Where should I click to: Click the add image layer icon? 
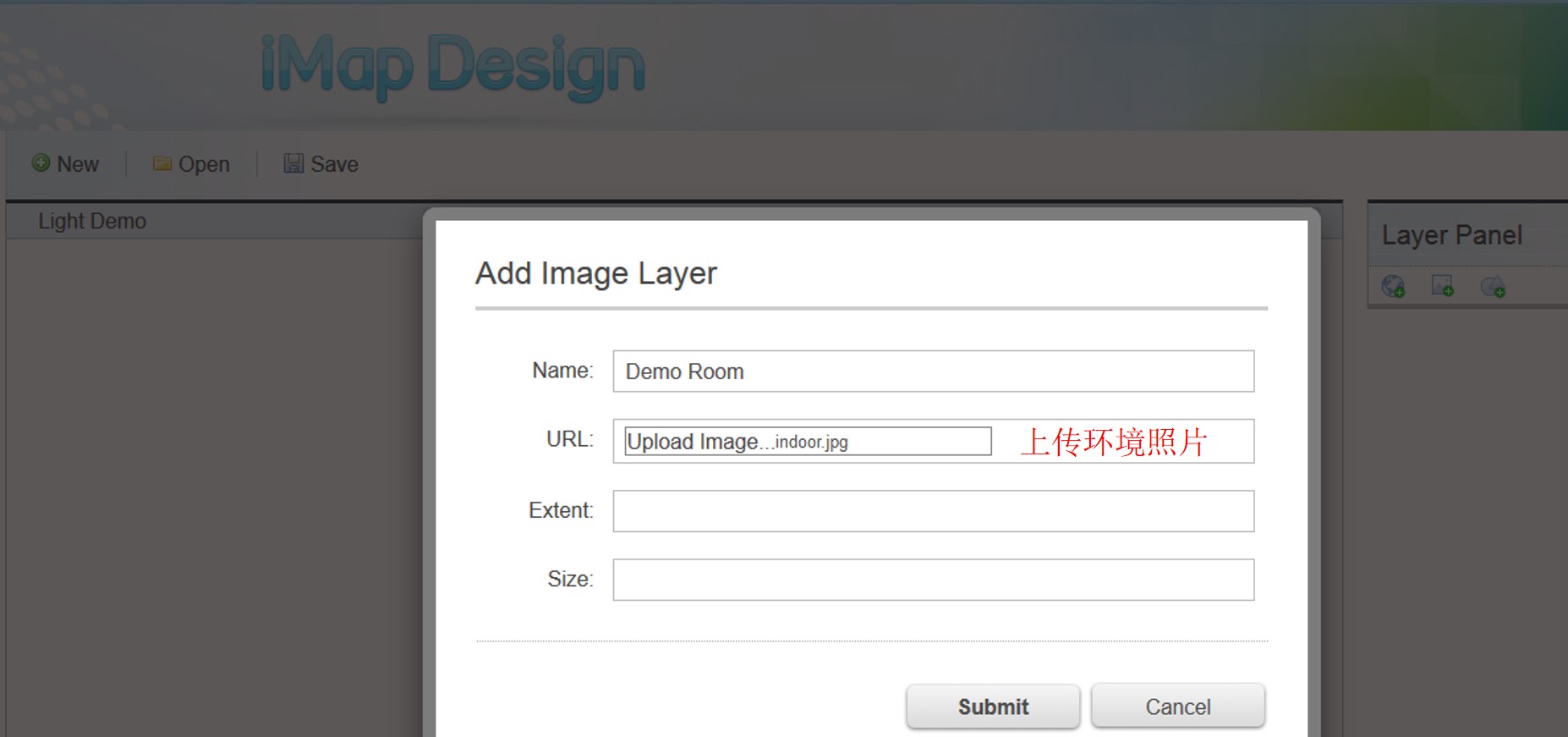tap(1443, 286)
